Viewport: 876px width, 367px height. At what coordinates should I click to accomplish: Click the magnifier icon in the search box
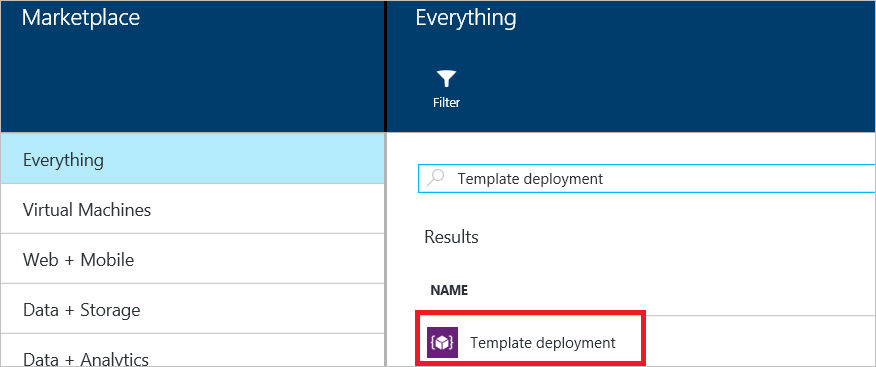[436, 178]
